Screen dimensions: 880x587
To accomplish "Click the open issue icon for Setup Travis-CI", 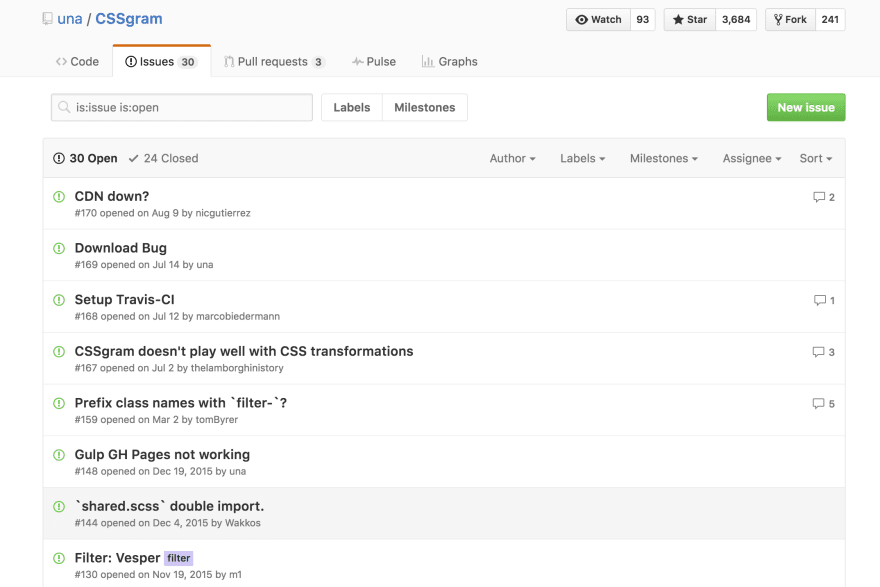I will click(59, 300).
